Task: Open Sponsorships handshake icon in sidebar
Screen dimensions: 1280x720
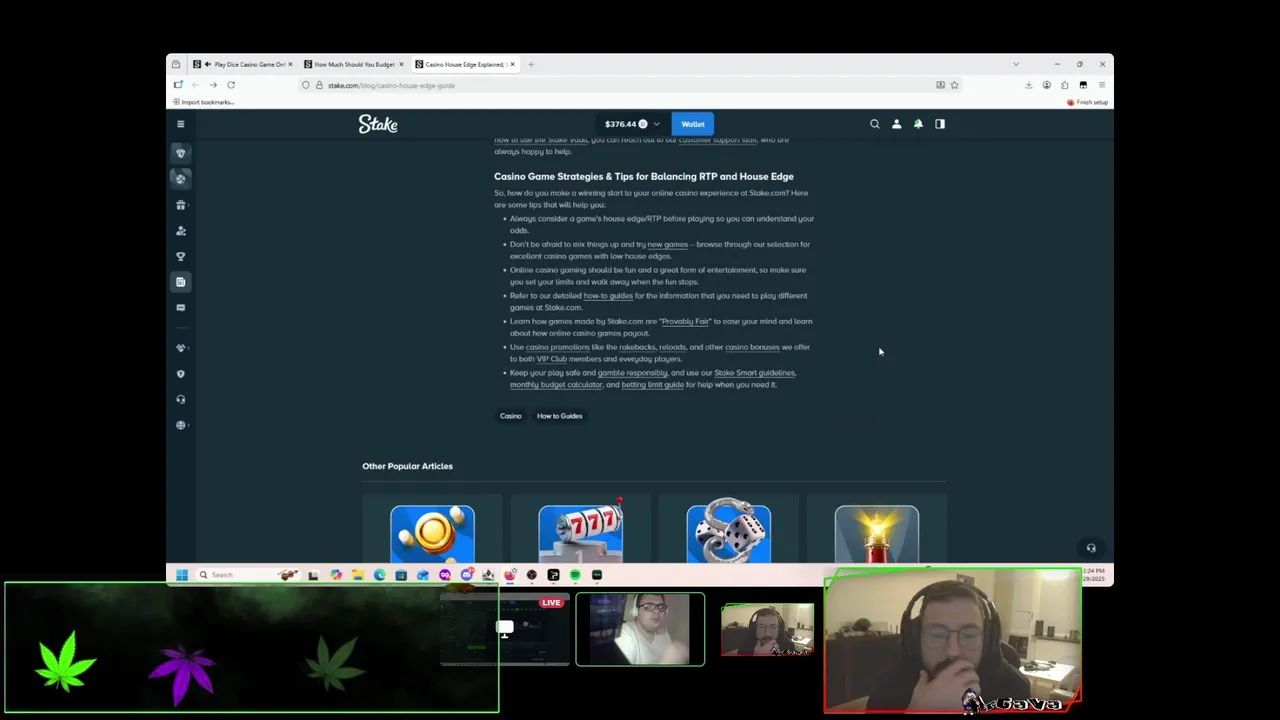Action: (181, 348)
